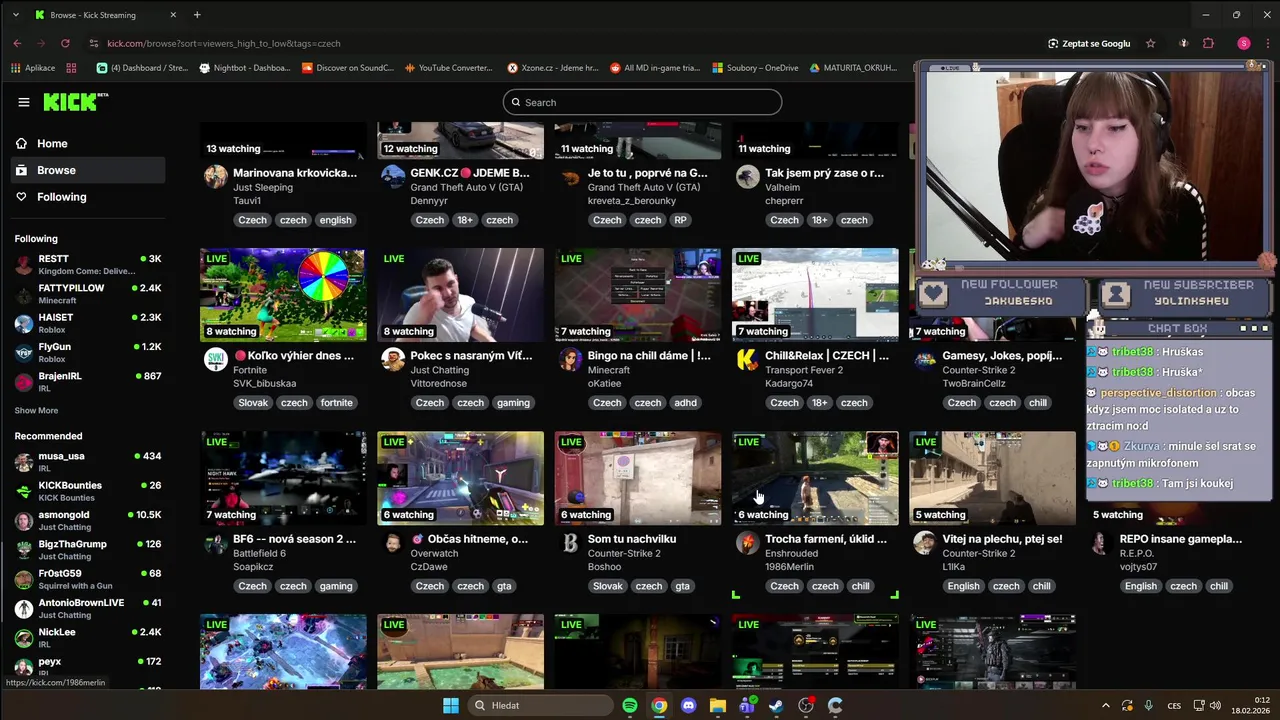This screenshot has height=720, width=1280.
Task: Click BigzThaGrump channel avatar
Action: click(x=24, y=549)
